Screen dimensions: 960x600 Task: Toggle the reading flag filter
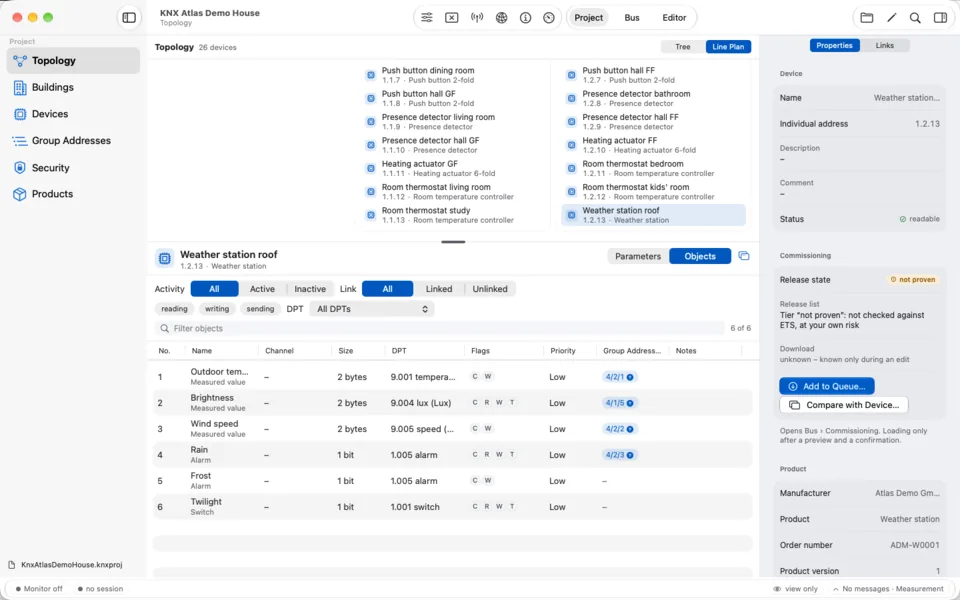pyautogui.click(x=174, y=309)
